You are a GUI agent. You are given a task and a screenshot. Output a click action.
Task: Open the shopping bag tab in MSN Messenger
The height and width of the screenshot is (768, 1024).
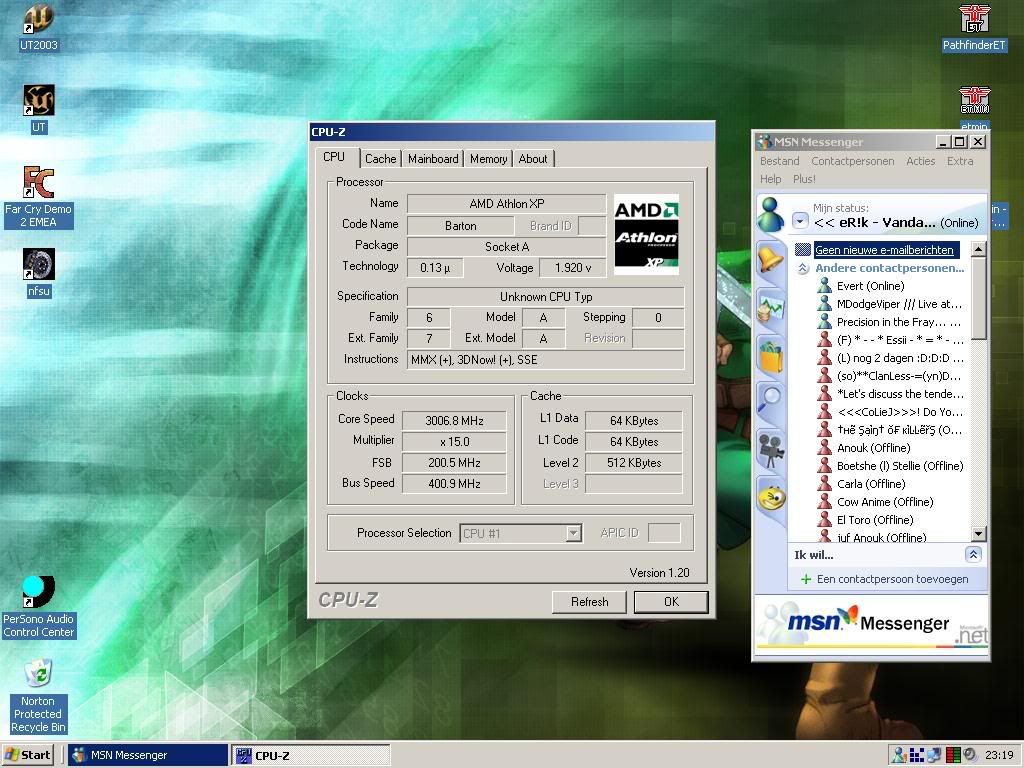pos(771,356)
